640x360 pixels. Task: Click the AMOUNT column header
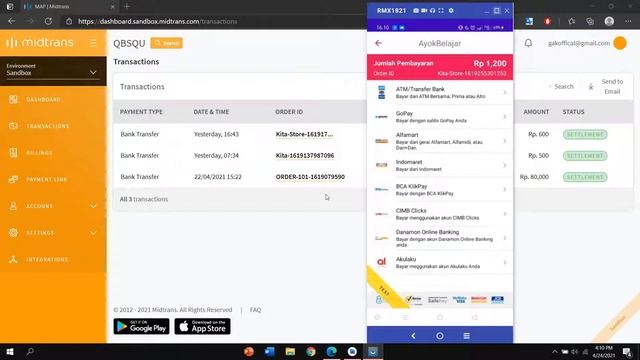(536, 112)
